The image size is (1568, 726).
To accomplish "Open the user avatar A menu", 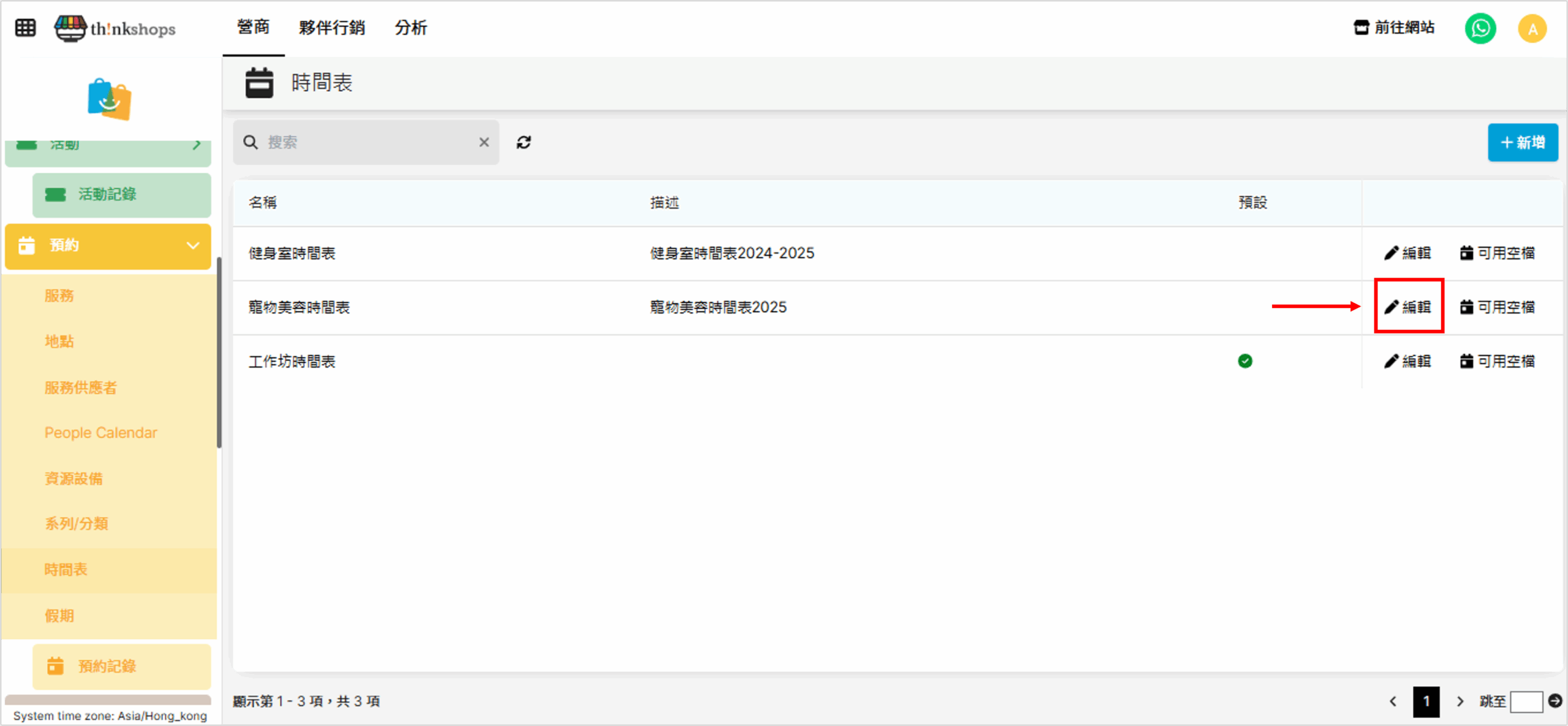I will click(x=1532, y=28).
